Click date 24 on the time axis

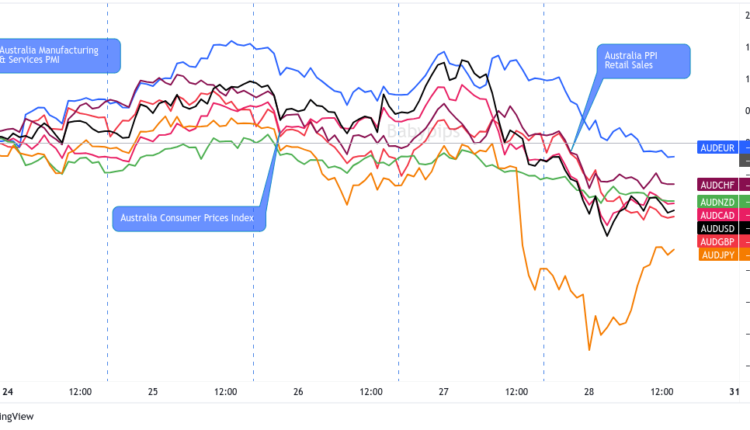(x=8, y=391)
